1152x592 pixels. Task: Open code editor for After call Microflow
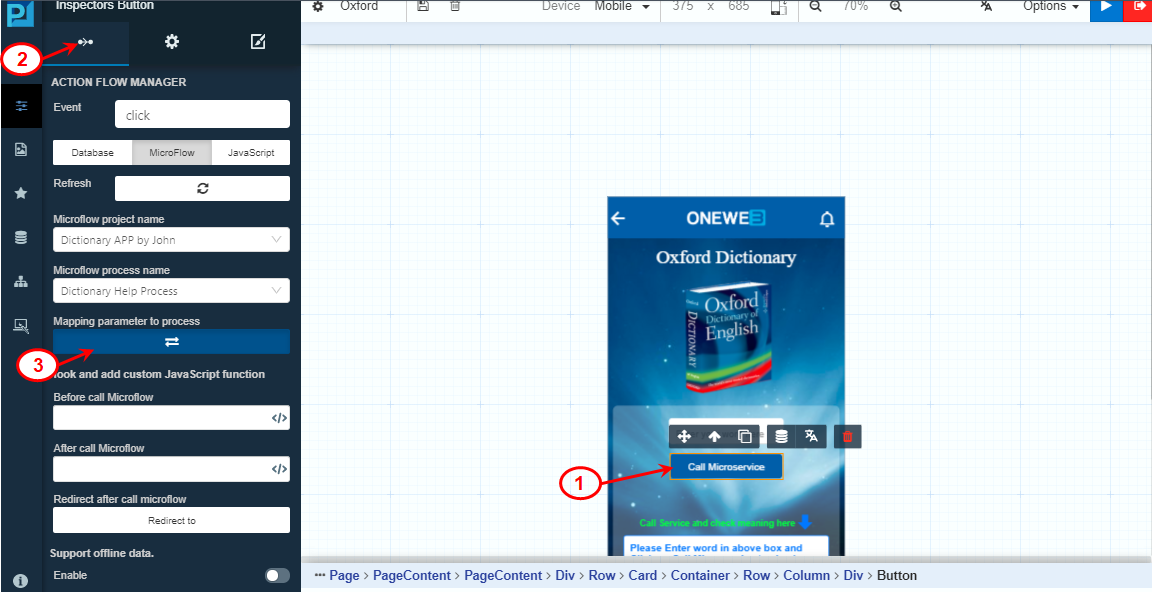click(x=279, y=469)
